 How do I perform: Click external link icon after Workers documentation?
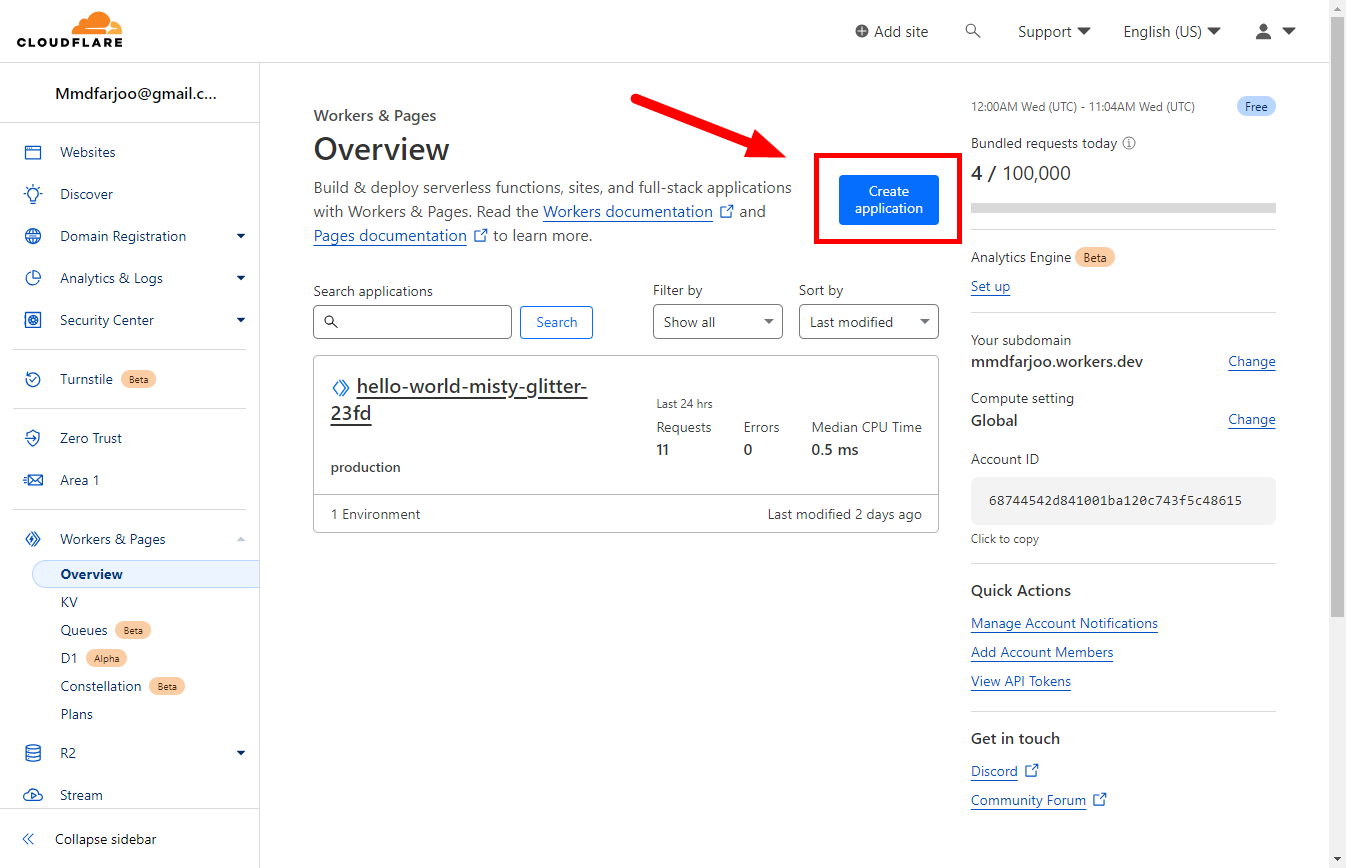727,211
